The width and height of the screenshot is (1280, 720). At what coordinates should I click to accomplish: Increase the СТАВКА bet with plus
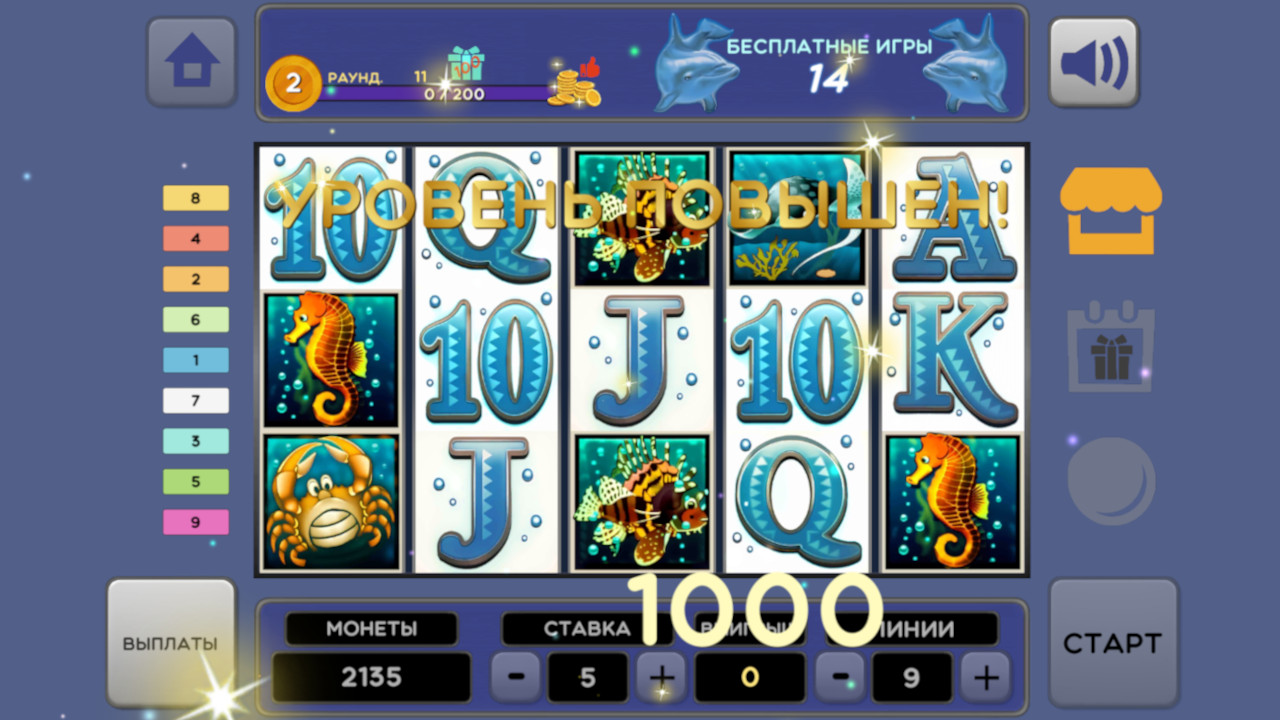point(661,677)
